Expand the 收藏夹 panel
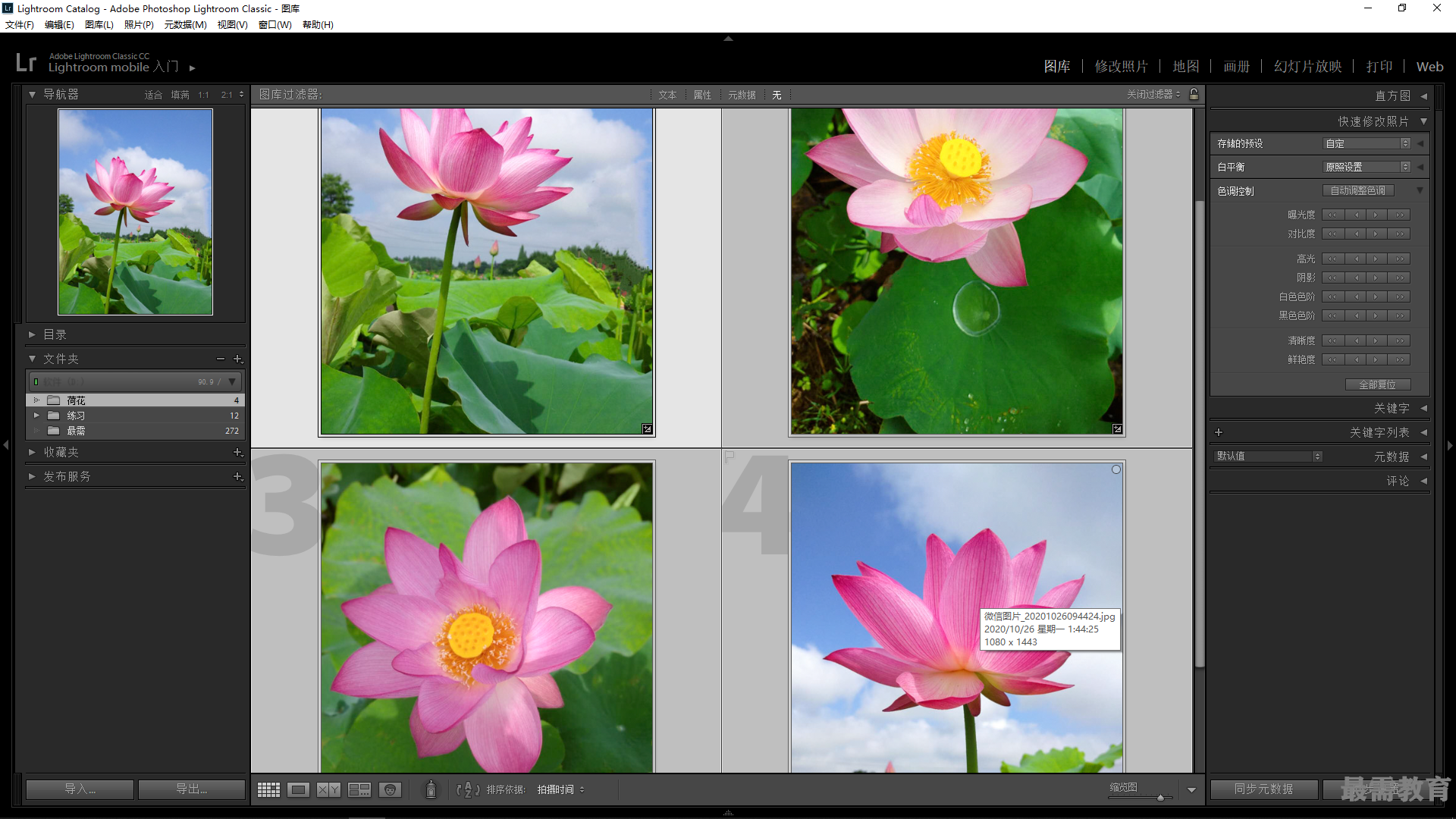Image resolution: width=1456 pixels, height=819 pixels. (x=32, y=452)
